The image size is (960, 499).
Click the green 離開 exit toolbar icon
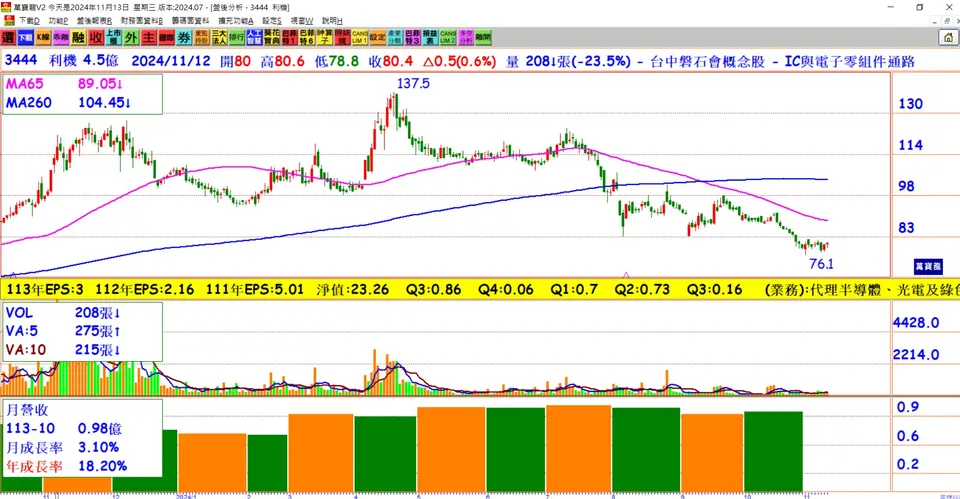[483, 37]
